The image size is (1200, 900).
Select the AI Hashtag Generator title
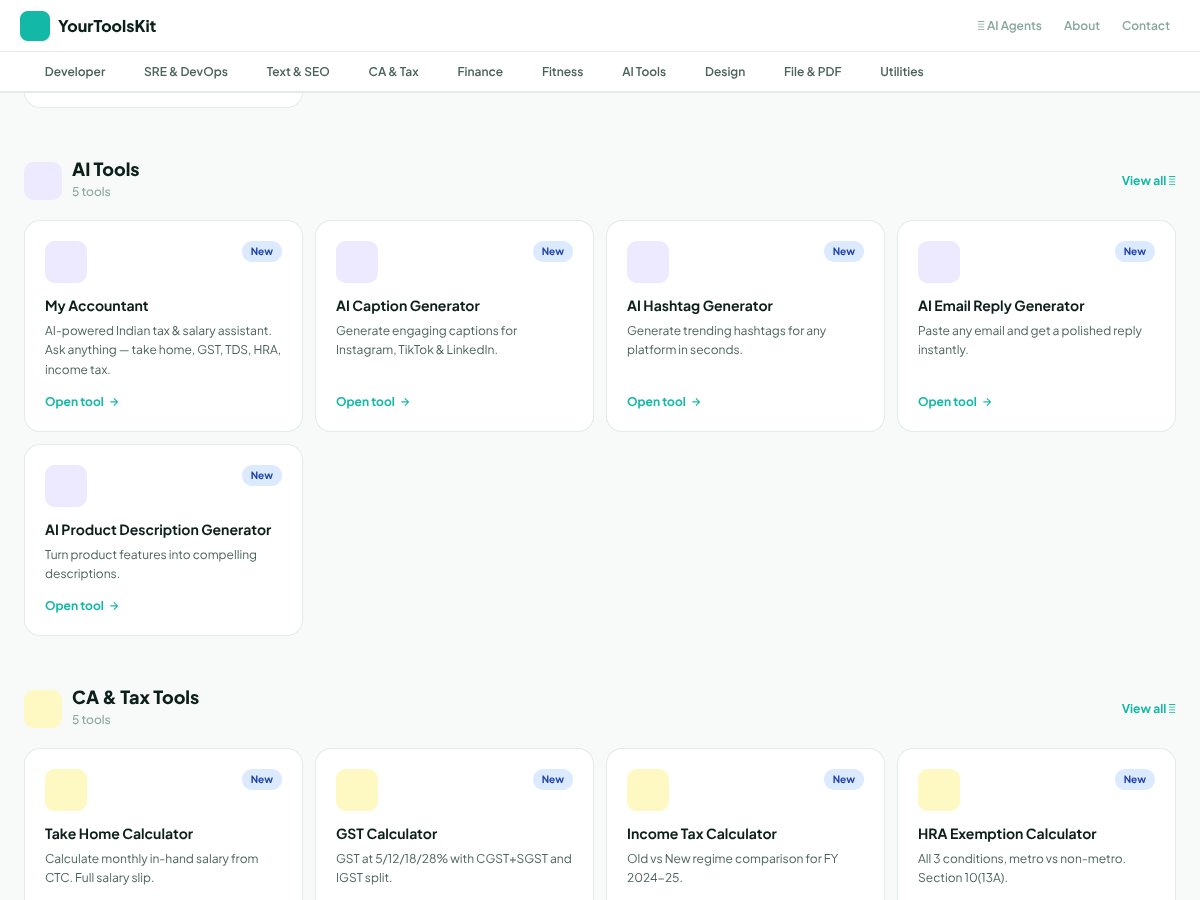coord(700,306)
